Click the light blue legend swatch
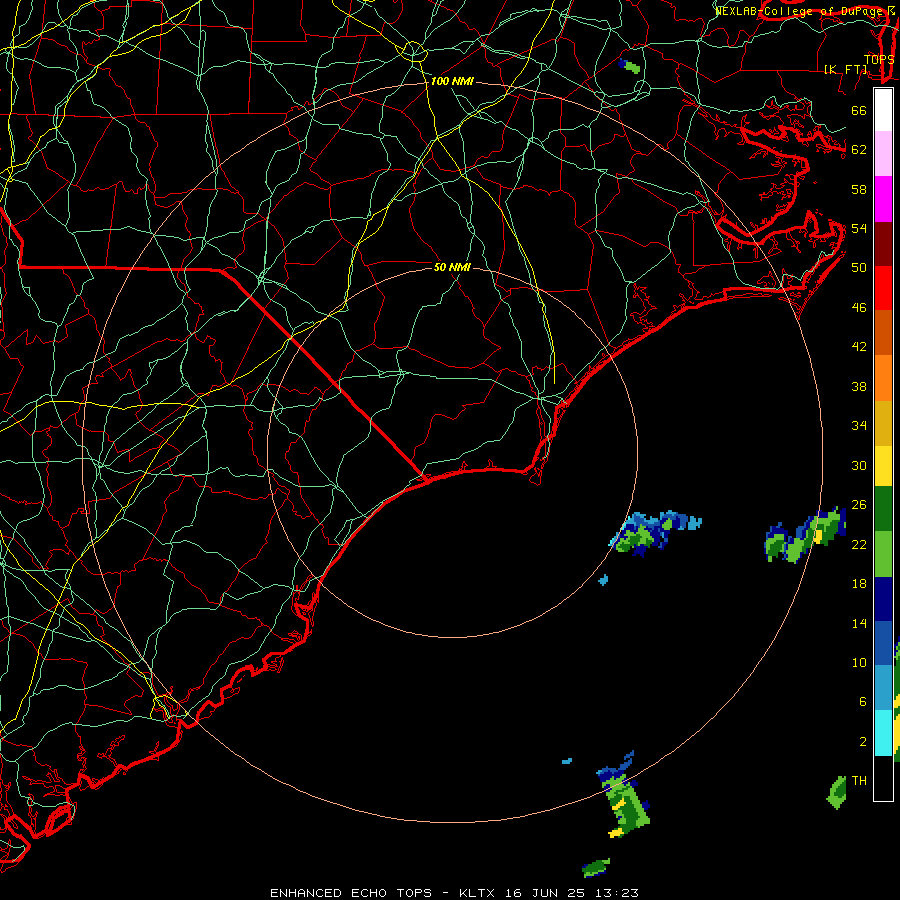Screen dimensions: 900x900 coord(883,688)
